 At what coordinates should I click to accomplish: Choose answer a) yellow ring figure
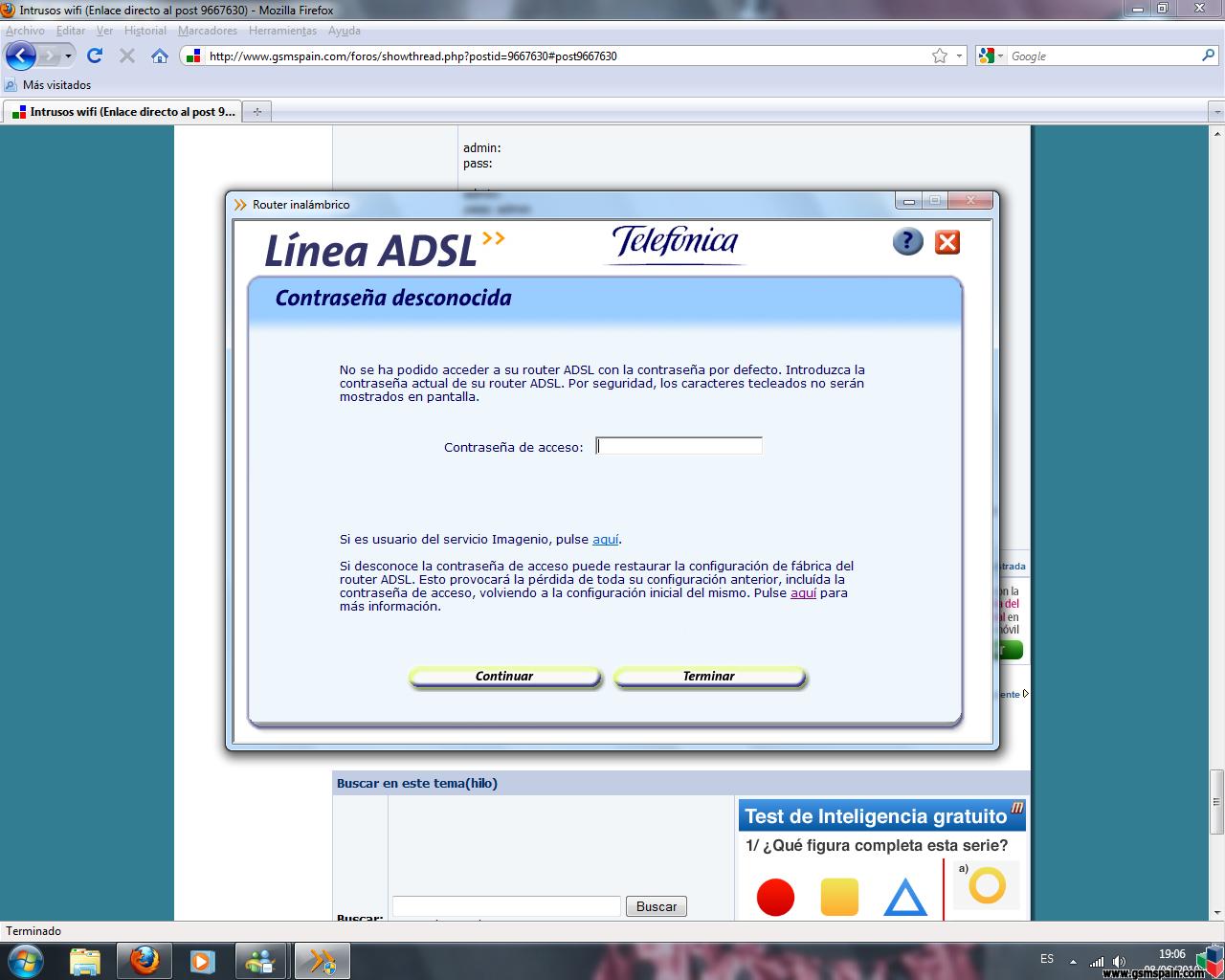(x=987, y=885)
